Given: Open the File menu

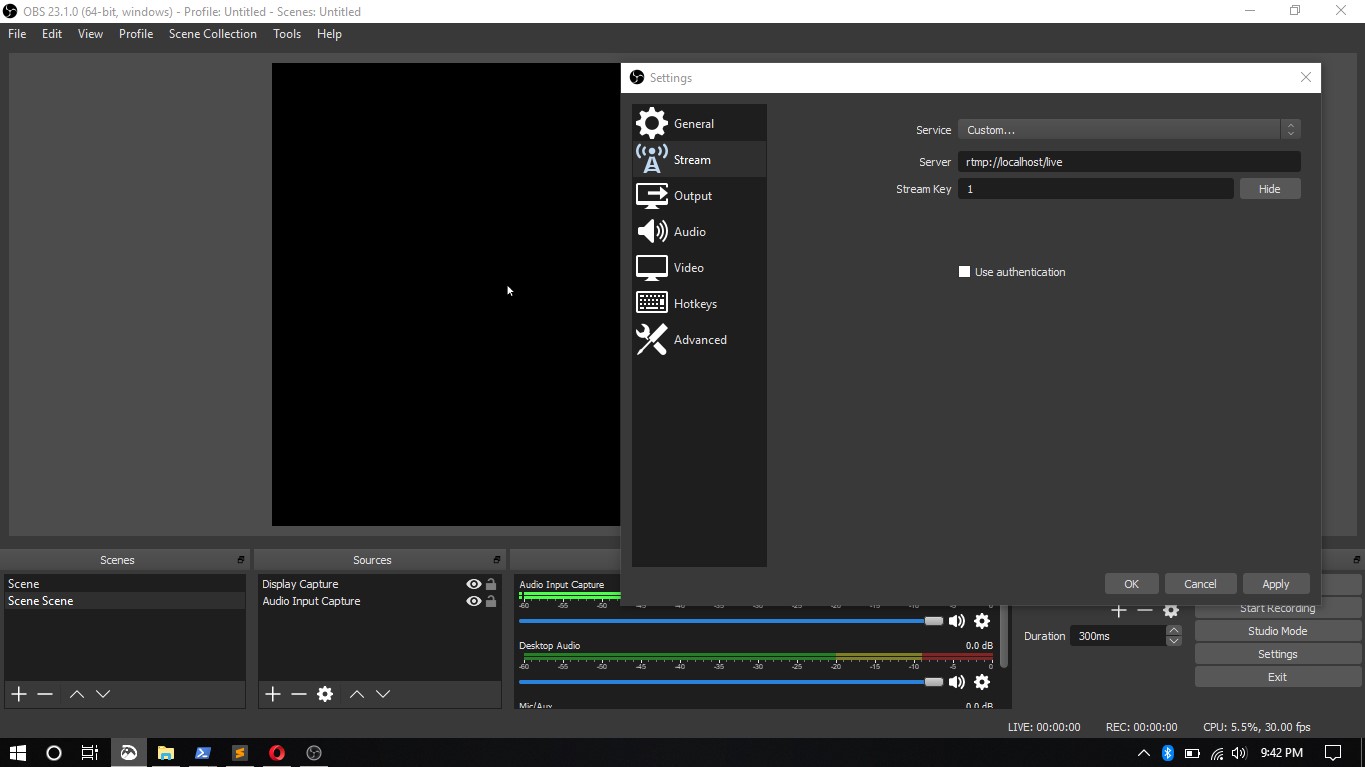Looking at the screenshot, I should tap(17, 34).
